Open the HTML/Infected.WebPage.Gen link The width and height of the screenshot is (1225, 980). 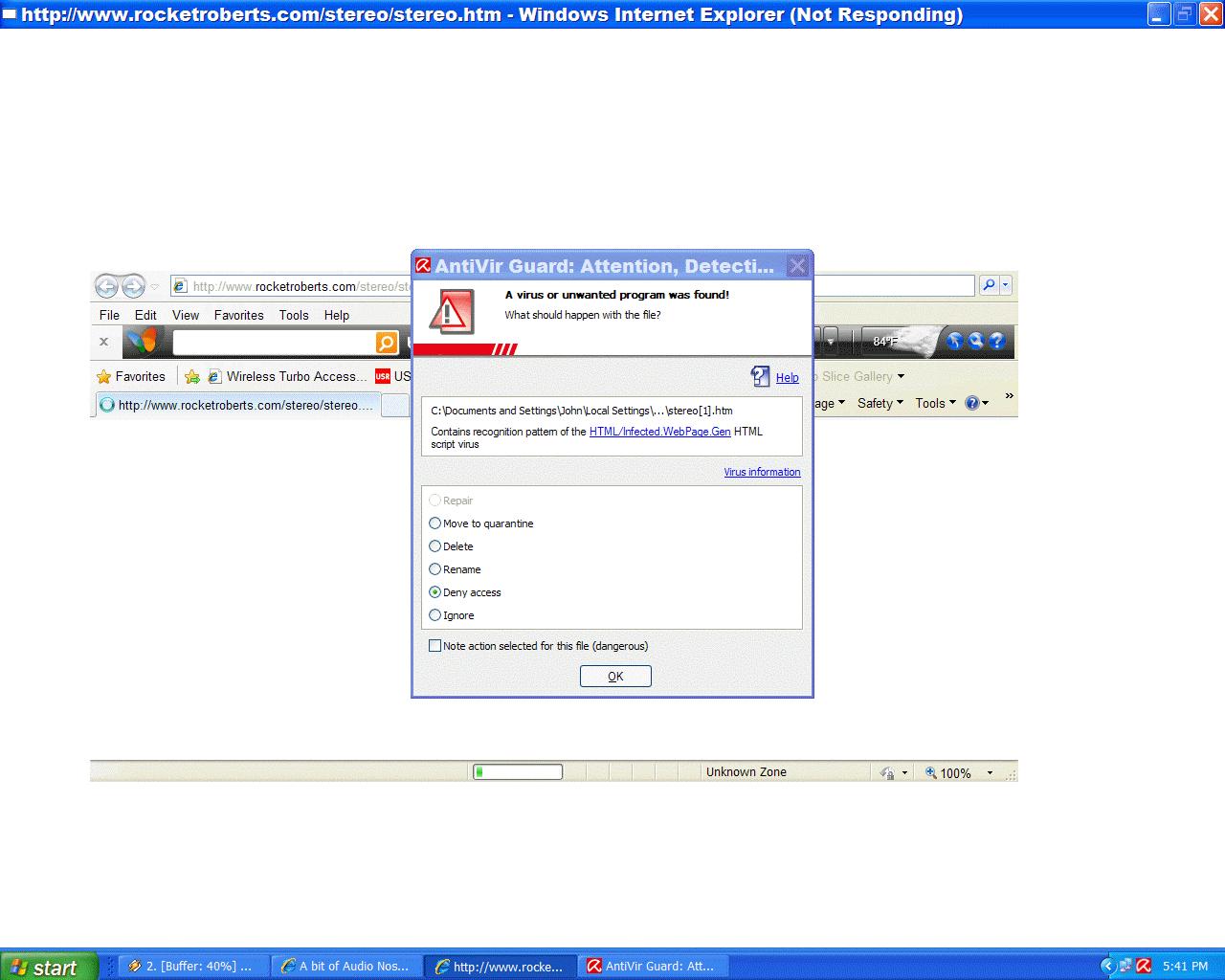[659, 432]
